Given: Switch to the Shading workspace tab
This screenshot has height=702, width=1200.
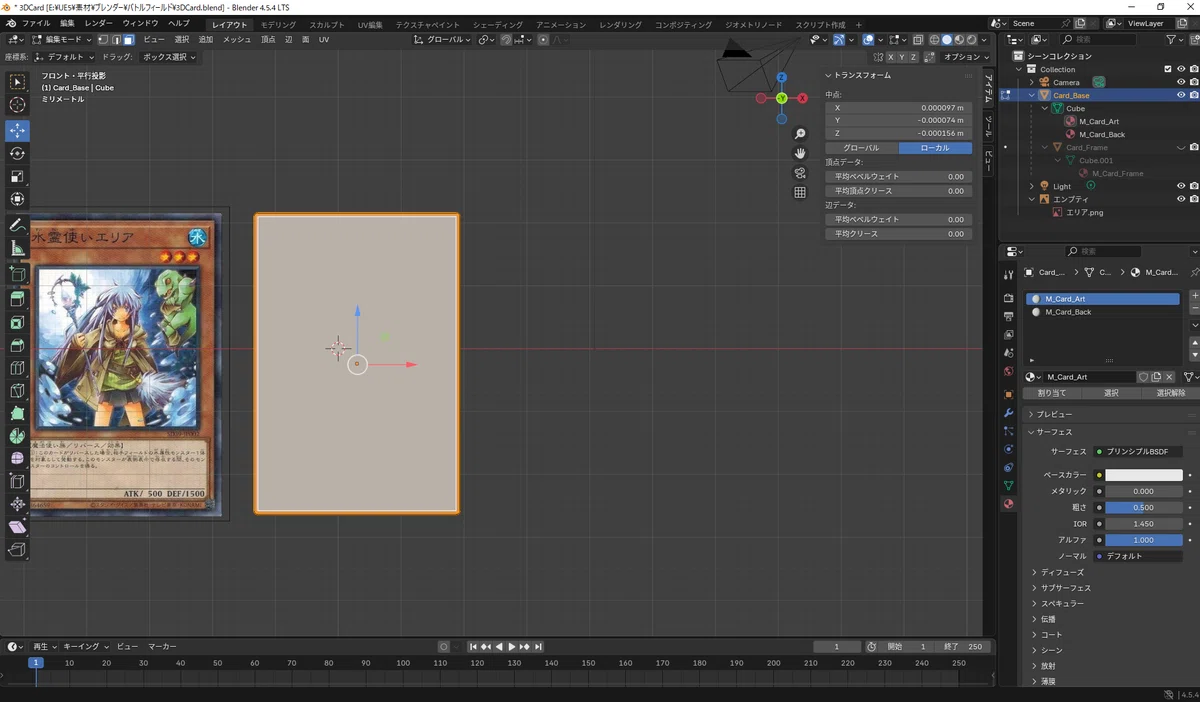Looking at the screenshot, I should pos(496,24).
